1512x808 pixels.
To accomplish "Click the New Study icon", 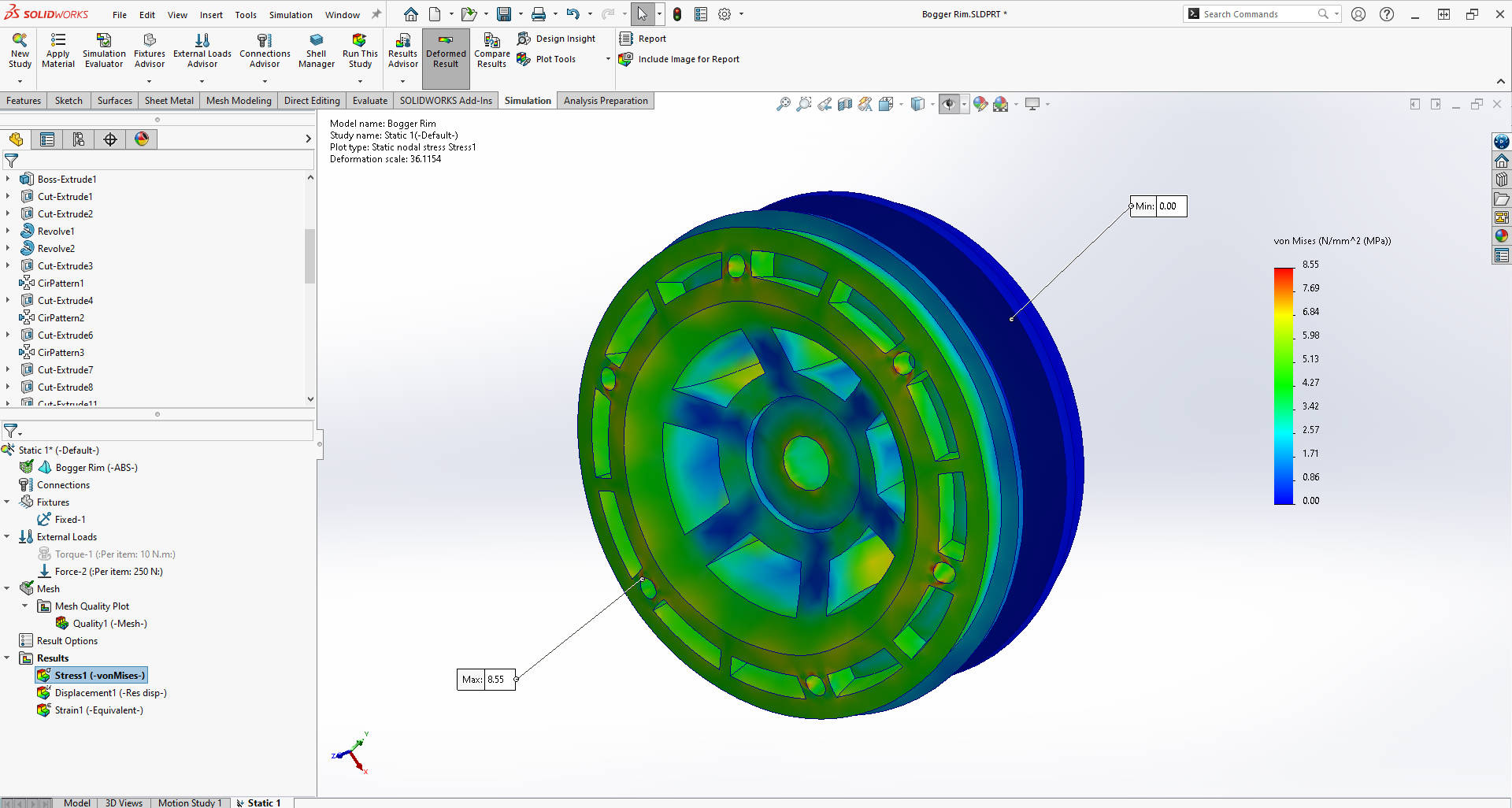I will [20, 41].
